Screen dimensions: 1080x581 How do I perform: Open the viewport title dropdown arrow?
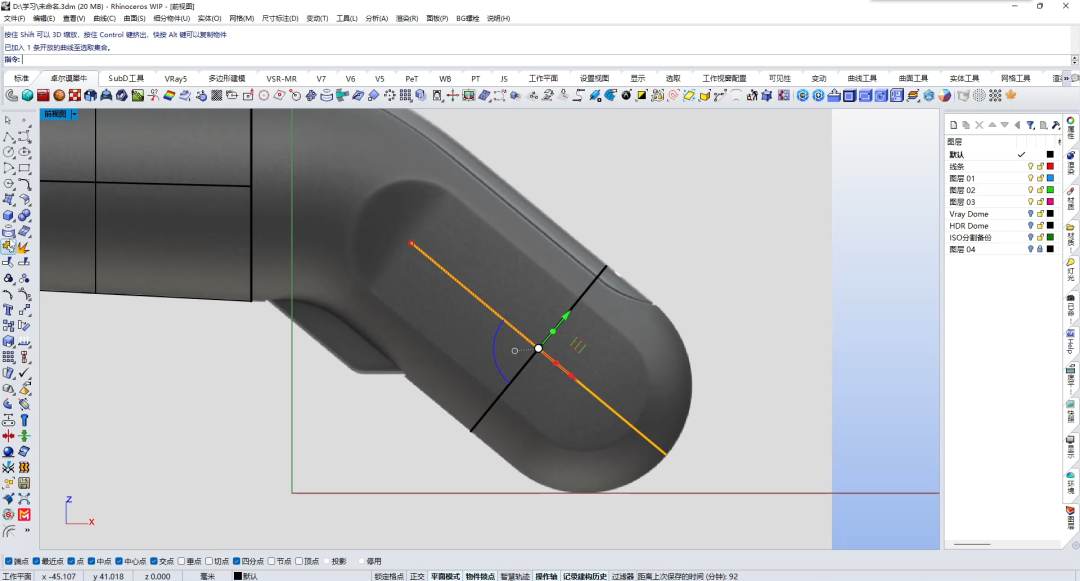point(74,114)
